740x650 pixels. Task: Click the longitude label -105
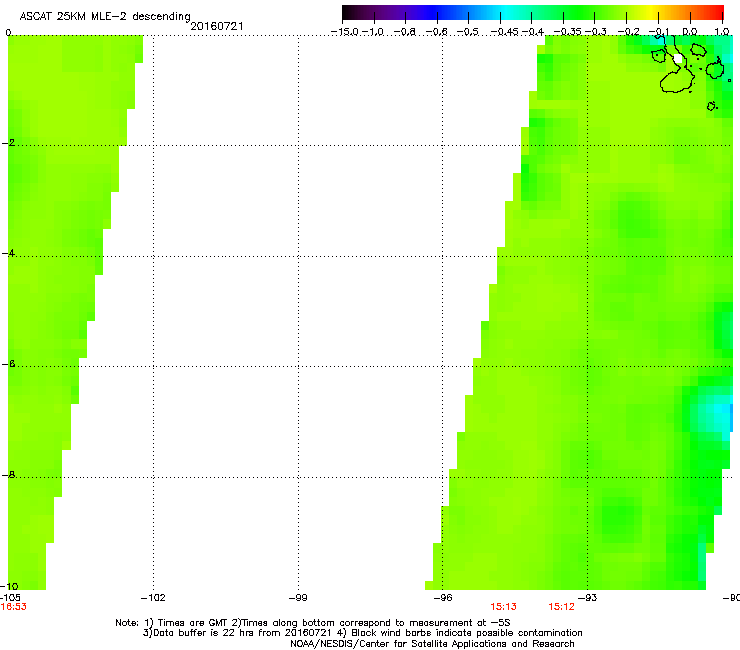click(10, 598)
